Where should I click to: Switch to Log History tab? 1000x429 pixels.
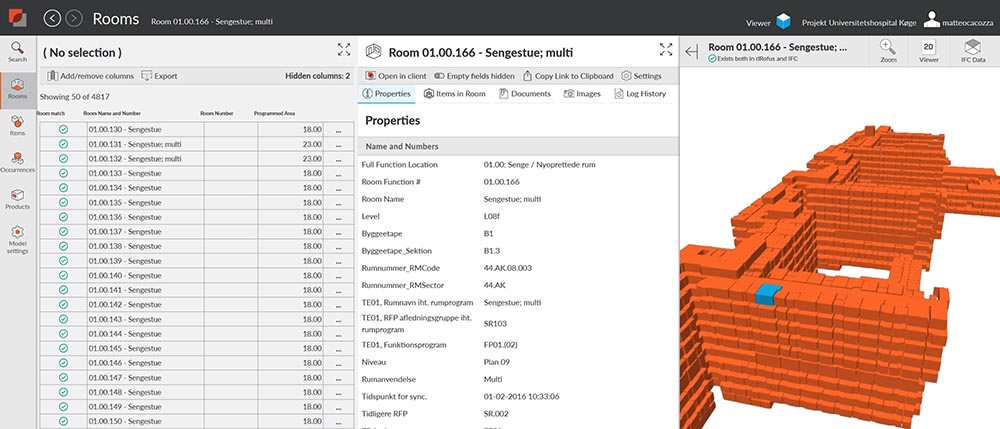(x=640, y=94)
